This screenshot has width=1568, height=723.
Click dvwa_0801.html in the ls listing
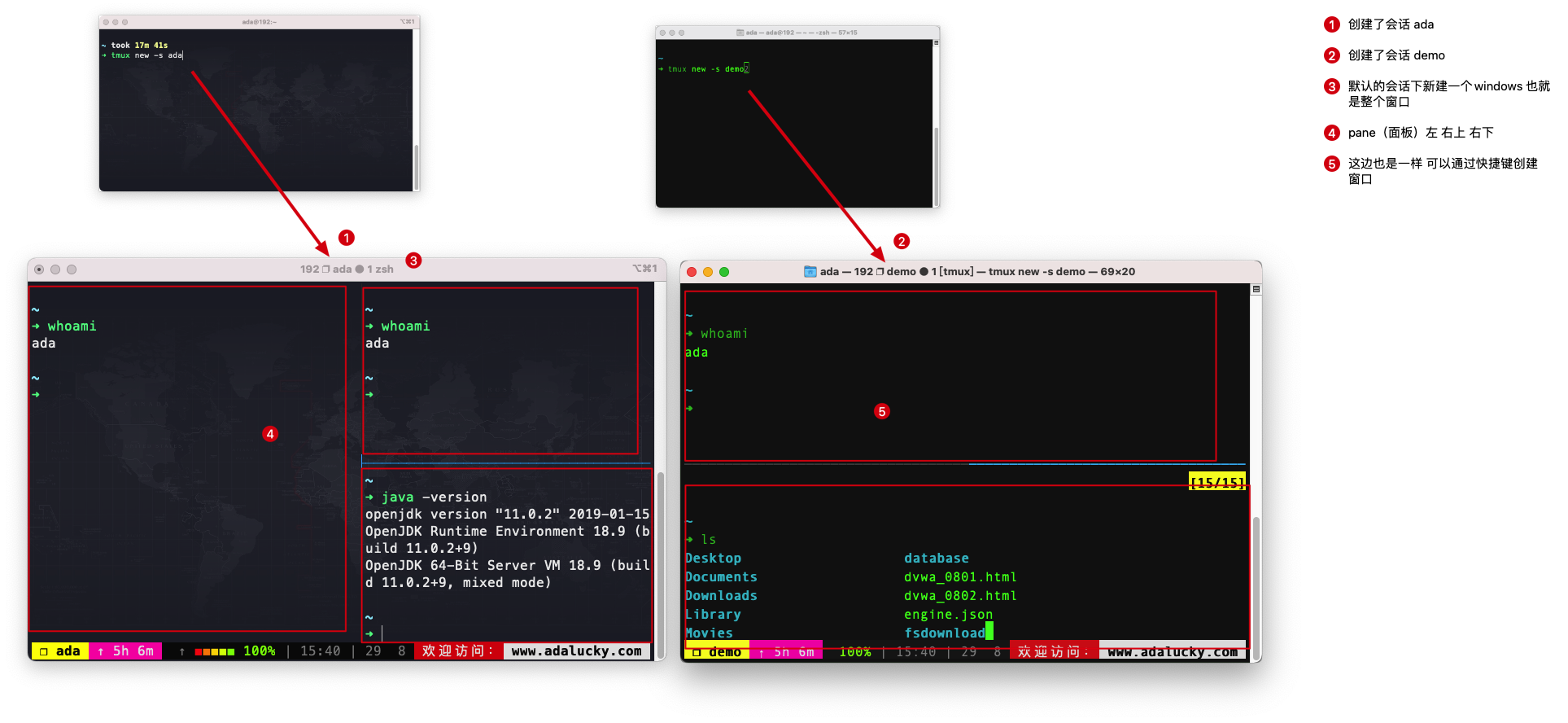960,577
